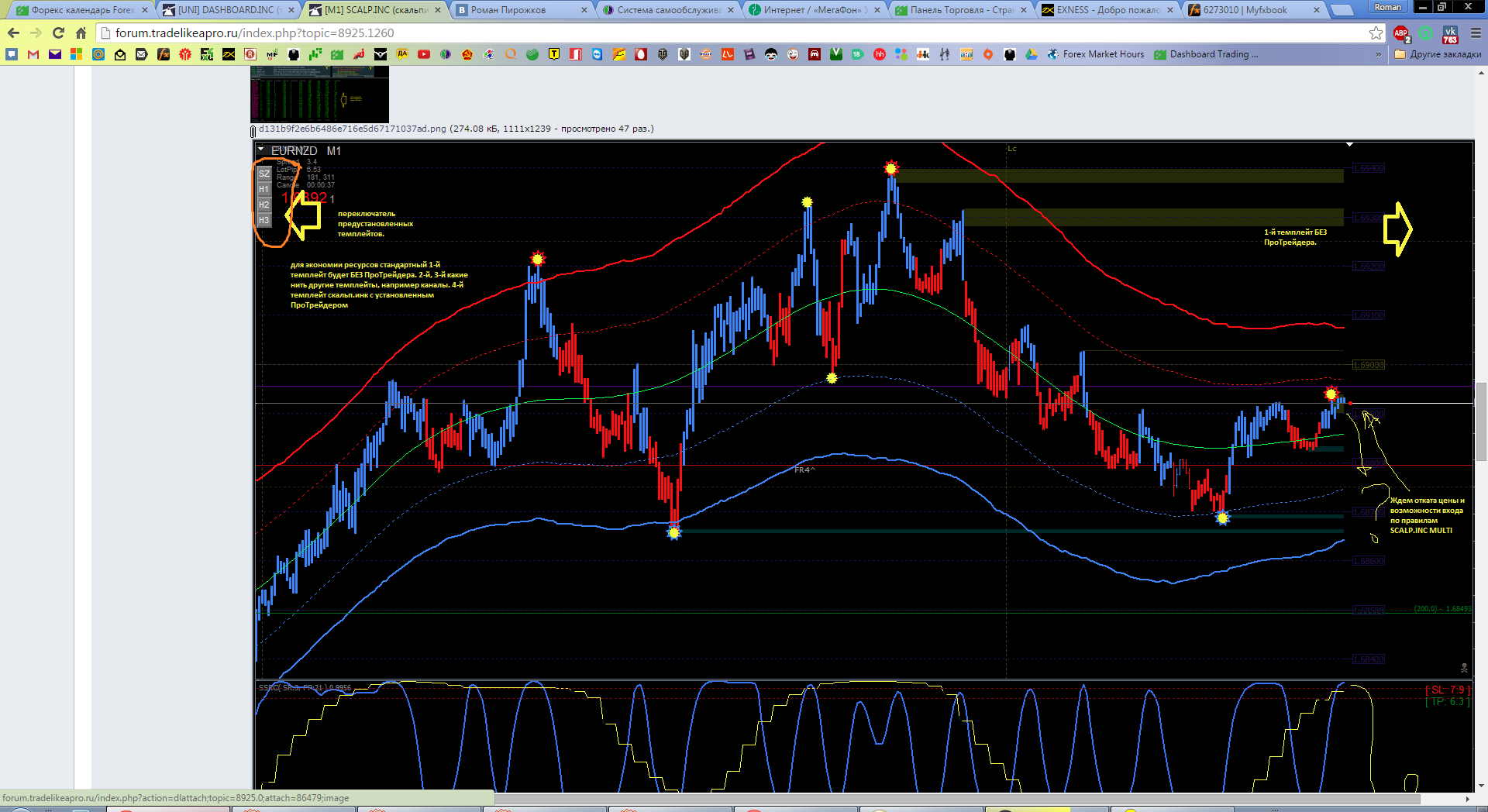The width and height of the screenshot is (1488, 812).
Task: Close the [M1] SCALP.INC tab
Action: pyautogui.click(x=437, y=10)
